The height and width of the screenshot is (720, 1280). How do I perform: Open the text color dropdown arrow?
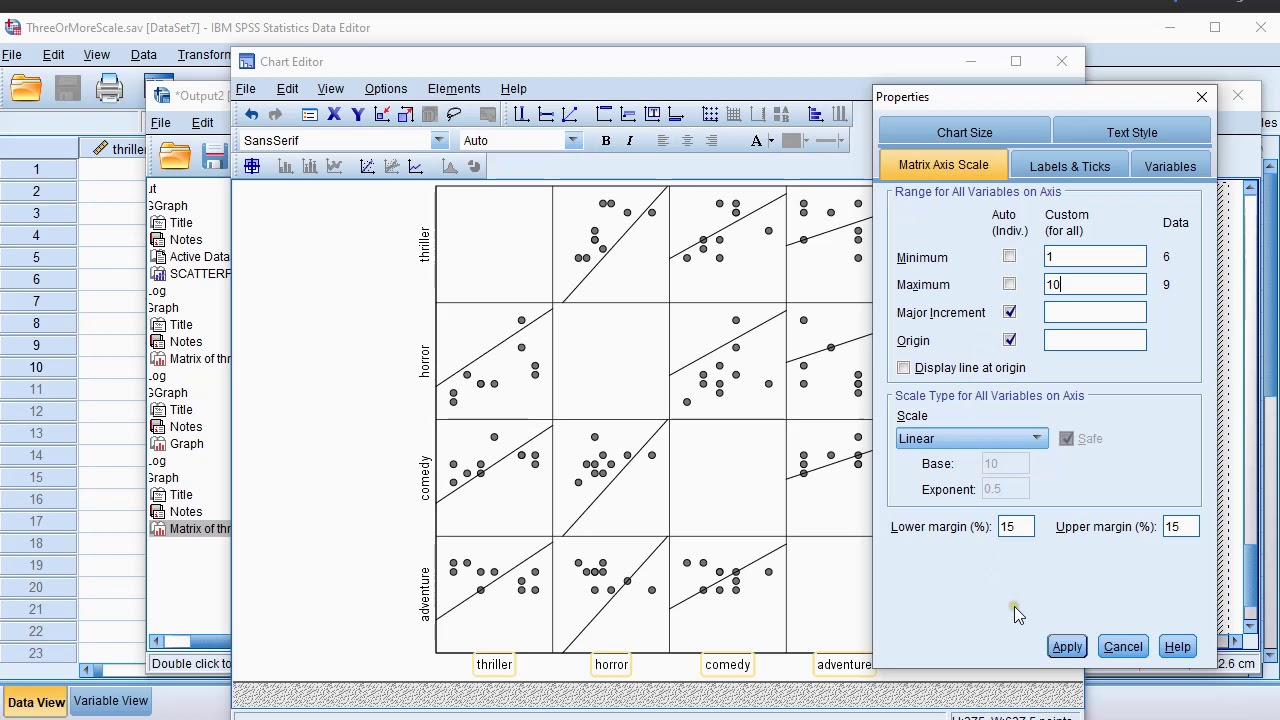[771, 141]
